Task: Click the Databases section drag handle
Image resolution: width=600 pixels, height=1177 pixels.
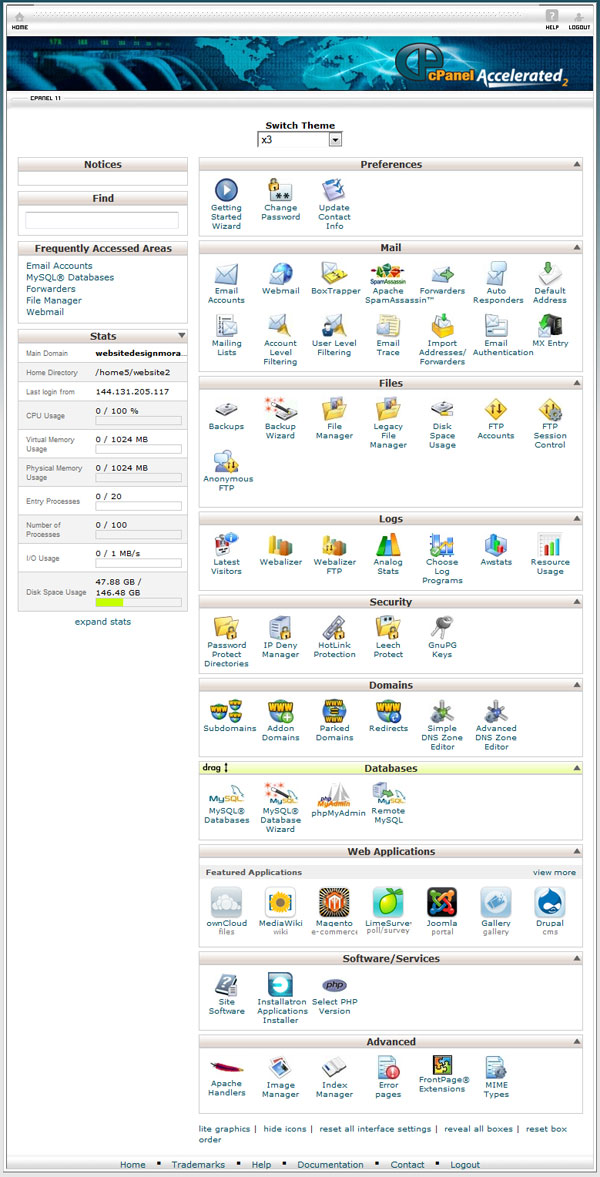Action: [x=216, y=768]
